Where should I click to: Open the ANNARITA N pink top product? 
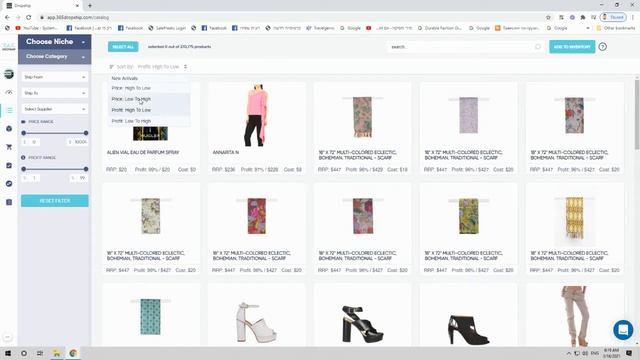pos(257,115)
